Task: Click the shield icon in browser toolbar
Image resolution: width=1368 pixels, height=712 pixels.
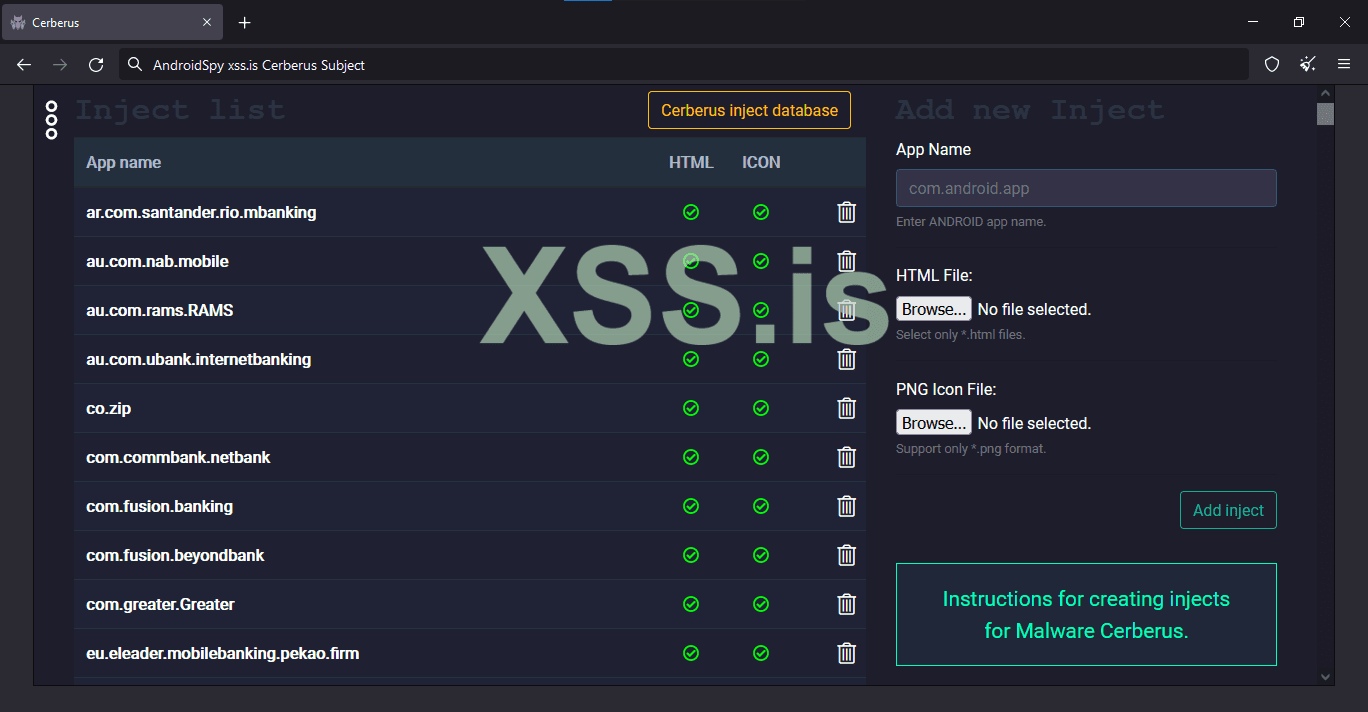Action: pyautogui.click(x=1272, y=65)
